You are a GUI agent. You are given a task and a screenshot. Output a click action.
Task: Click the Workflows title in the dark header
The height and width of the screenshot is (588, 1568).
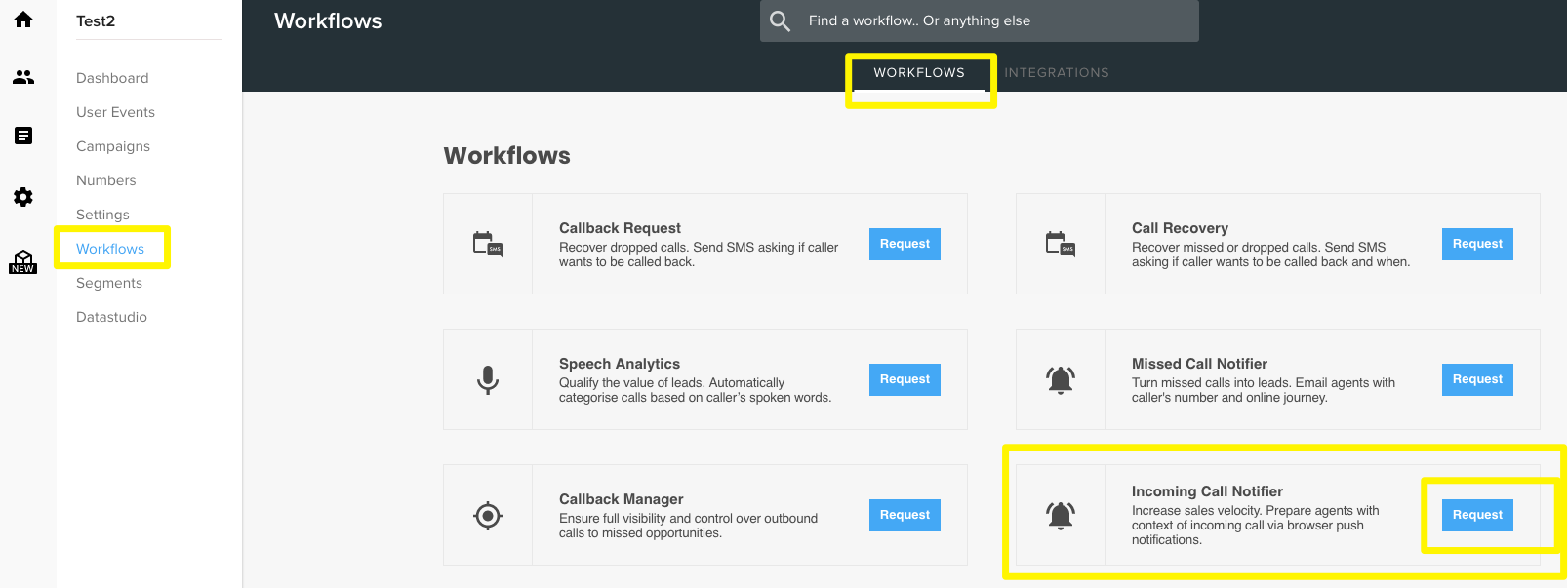[328, 20]
